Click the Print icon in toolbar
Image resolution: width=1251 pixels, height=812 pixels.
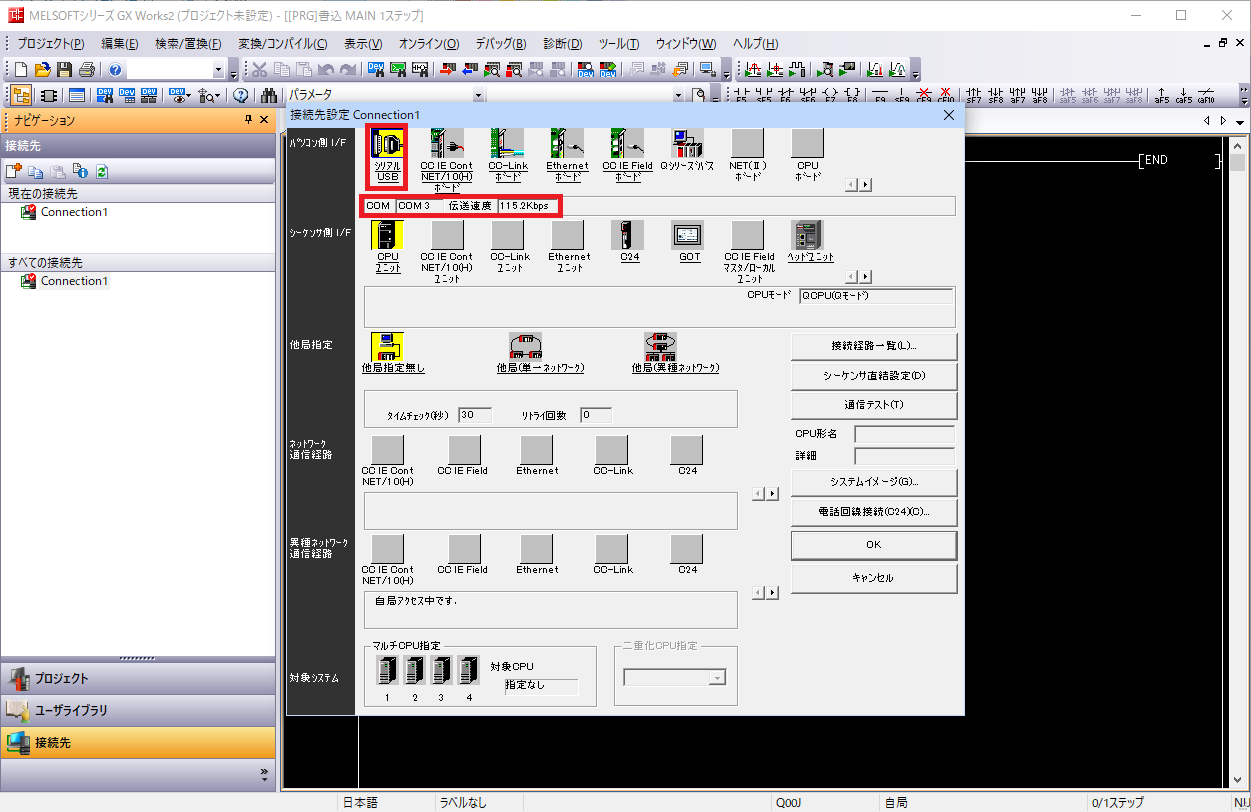(x=86, y=70)
